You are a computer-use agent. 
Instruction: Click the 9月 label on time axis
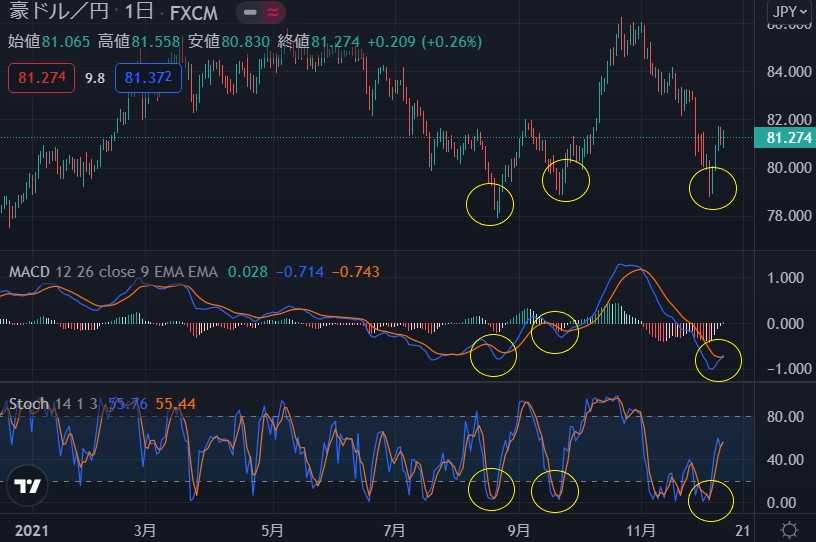pos(518,531)
